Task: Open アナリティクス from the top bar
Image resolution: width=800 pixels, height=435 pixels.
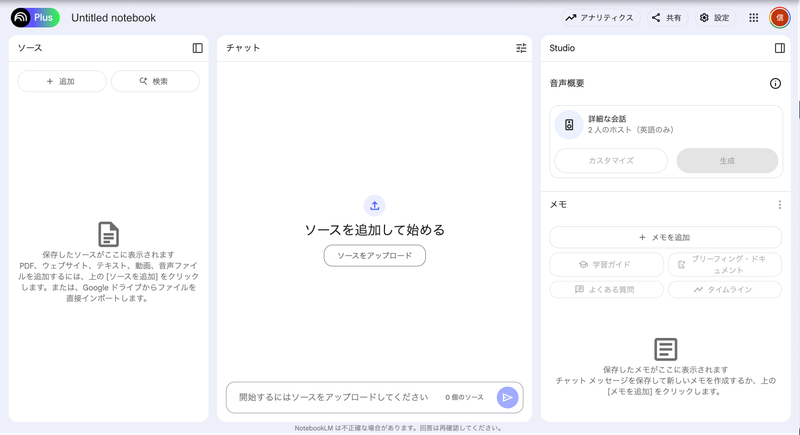Action: tap(599, 17)
